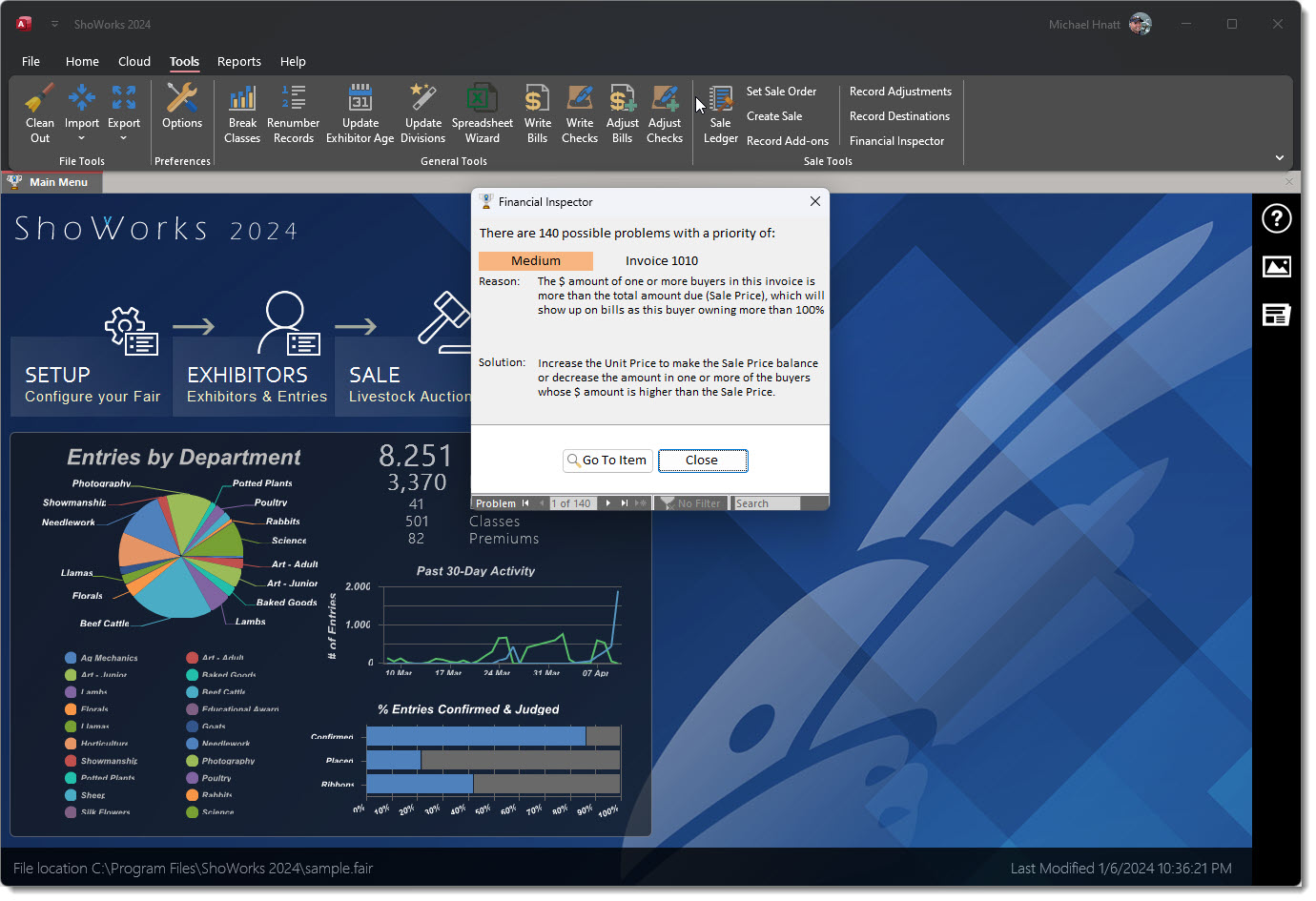The height and width of the screenshot is (901, 1316).
Task: Click the Clean Out tool icon
Action: [x=39, y=113]
